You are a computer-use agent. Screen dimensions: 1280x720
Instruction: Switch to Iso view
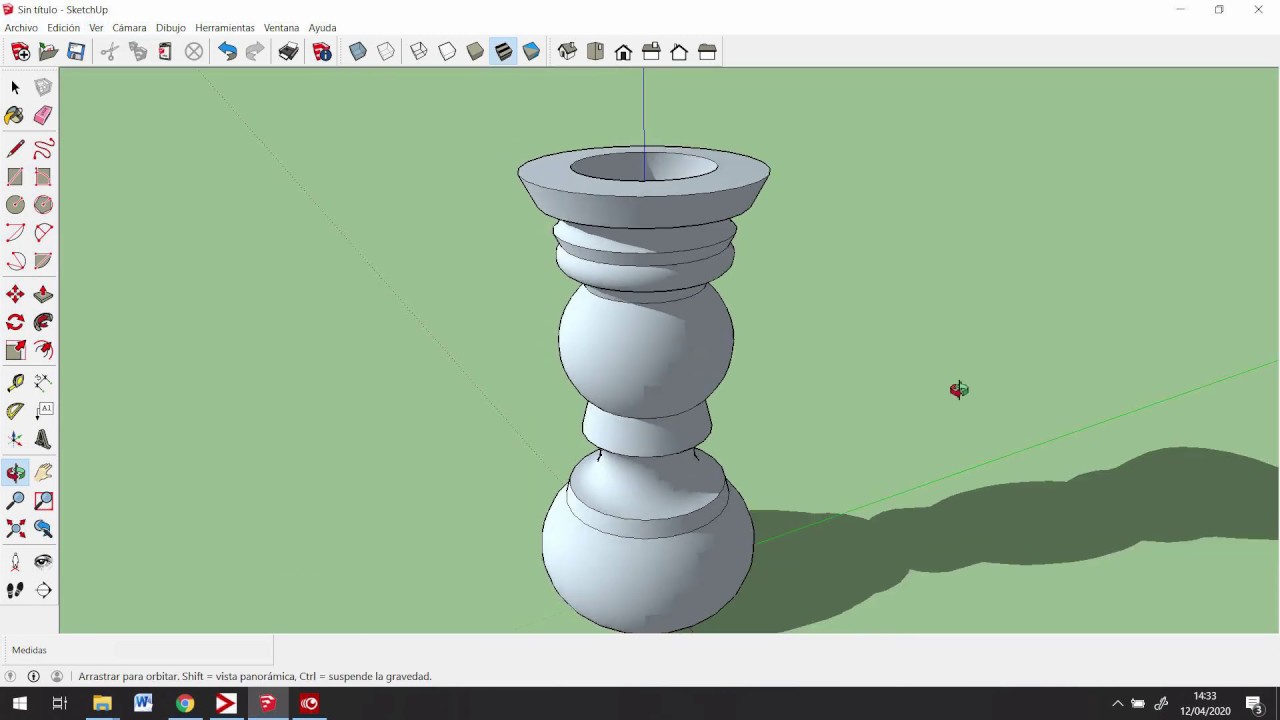click(567, 52)
